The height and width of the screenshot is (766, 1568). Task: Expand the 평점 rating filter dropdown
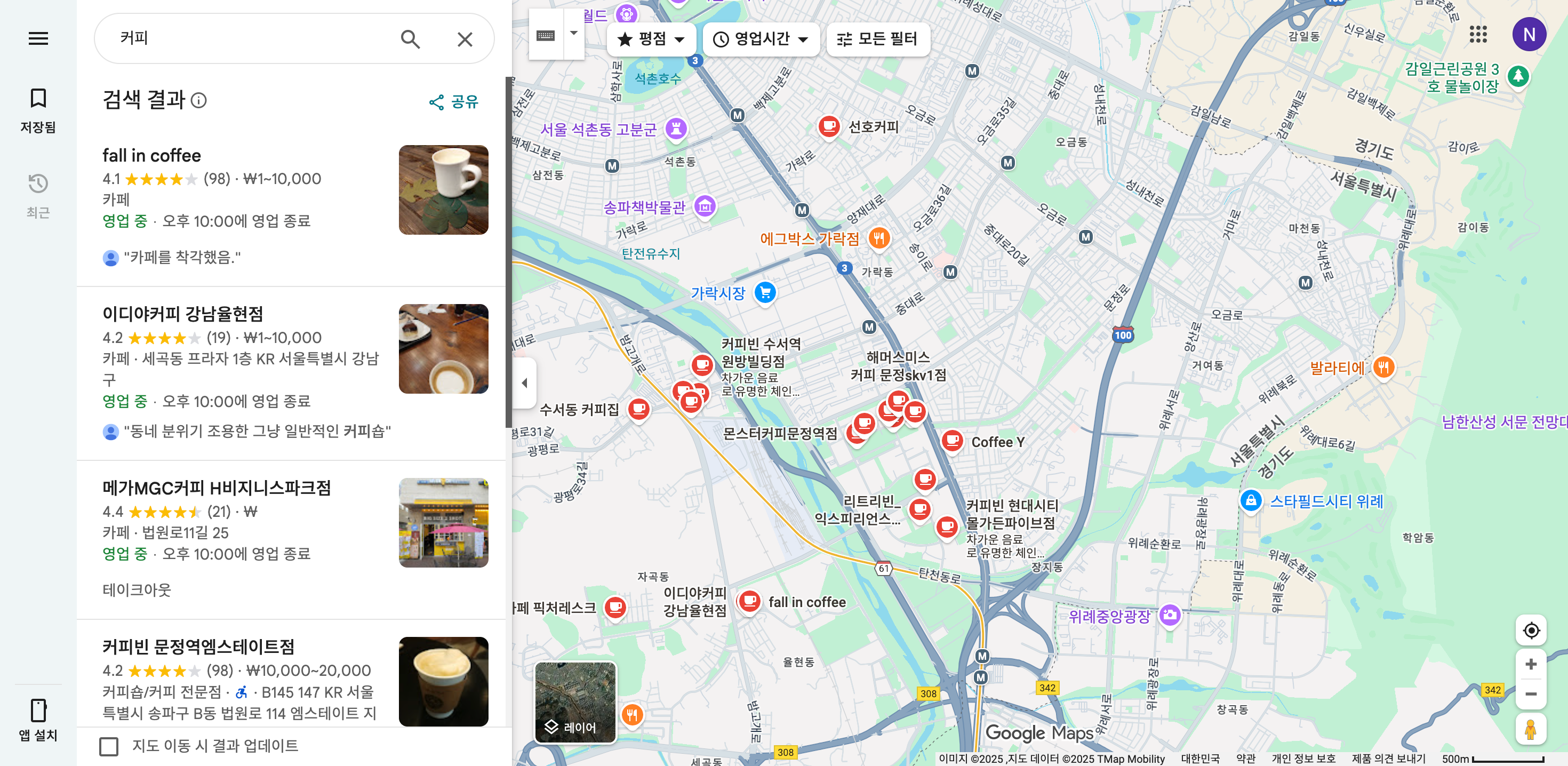pos(651,39)
